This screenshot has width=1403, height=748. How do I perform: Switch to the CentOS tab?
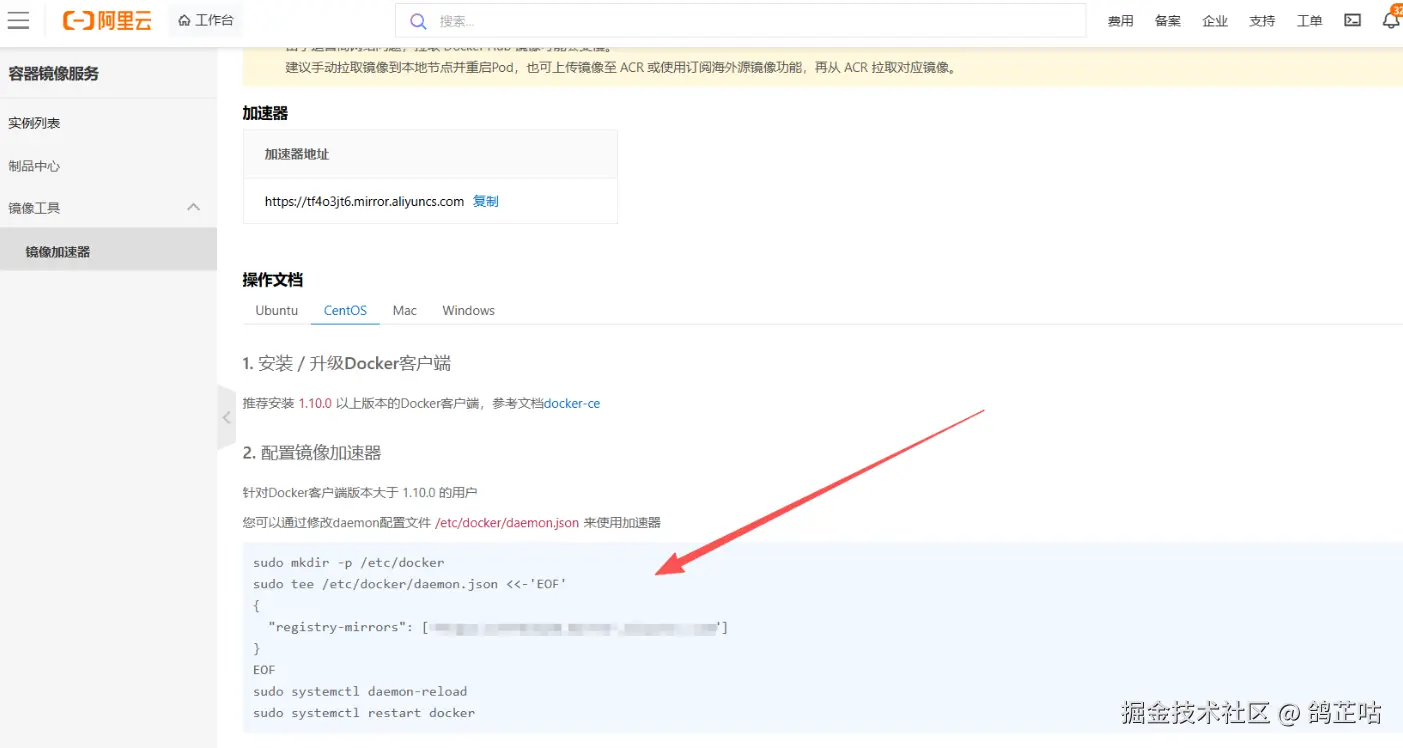click(x=345, y=310)
